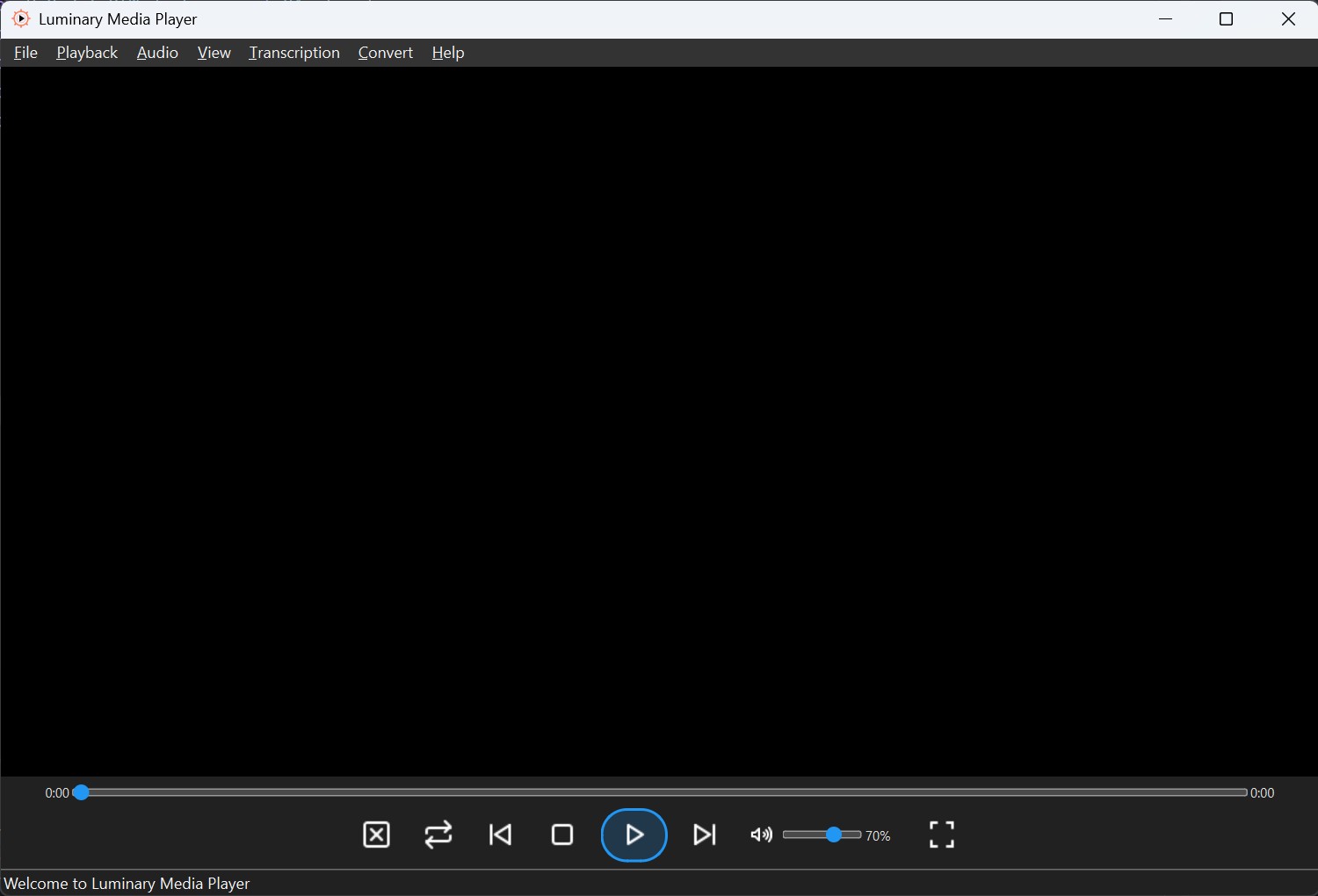
Task: Open the Playback menu
Action: [x=87, y=53]
